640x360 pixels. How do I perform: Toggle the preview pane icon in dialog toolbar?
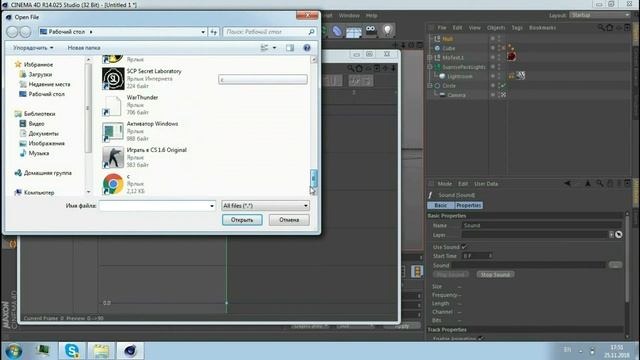point(290,48)
